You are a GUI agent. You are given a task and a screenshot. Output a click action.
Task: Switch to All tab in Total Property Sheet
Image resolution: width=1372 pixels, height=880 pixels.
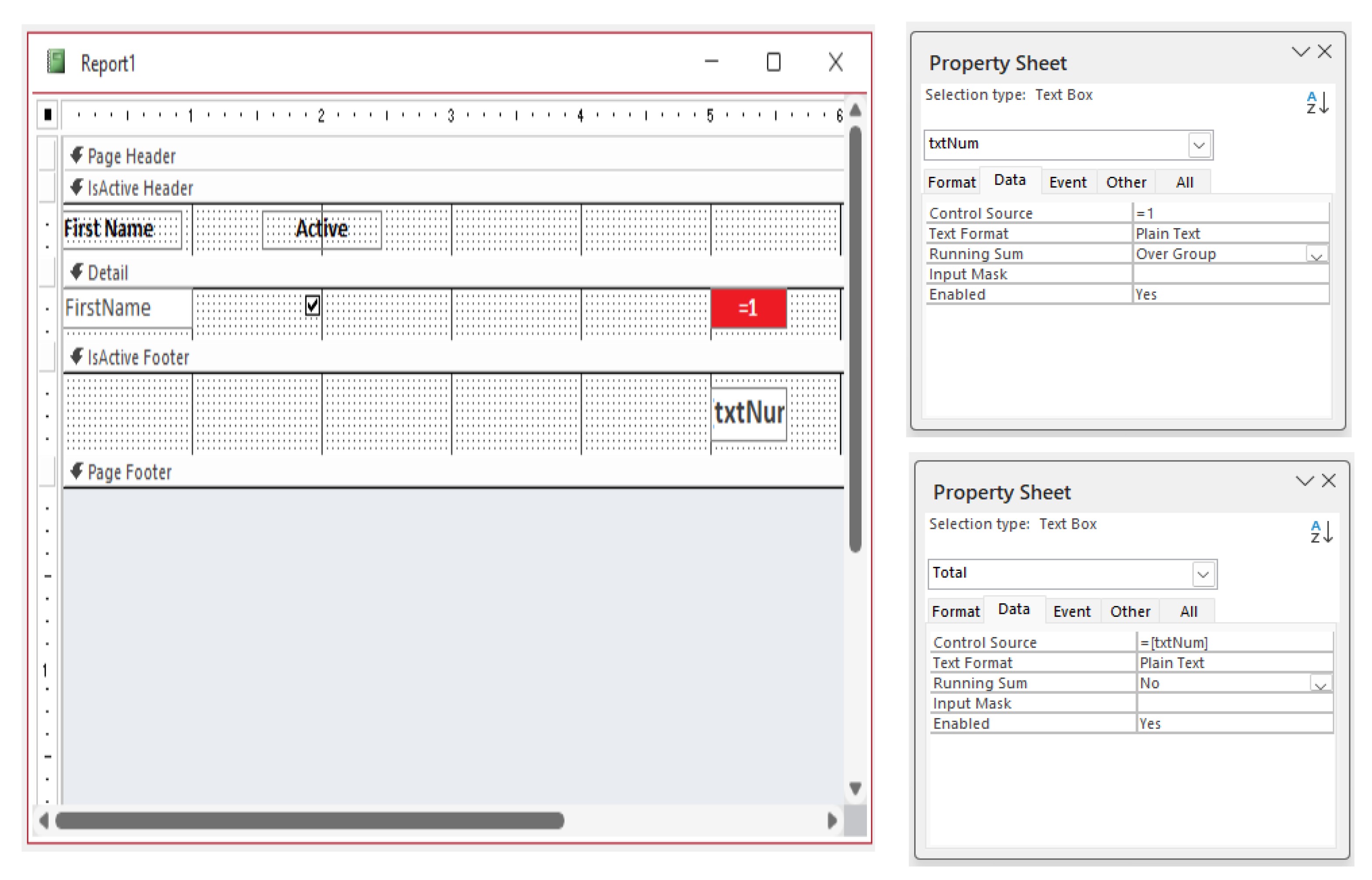1188,612
